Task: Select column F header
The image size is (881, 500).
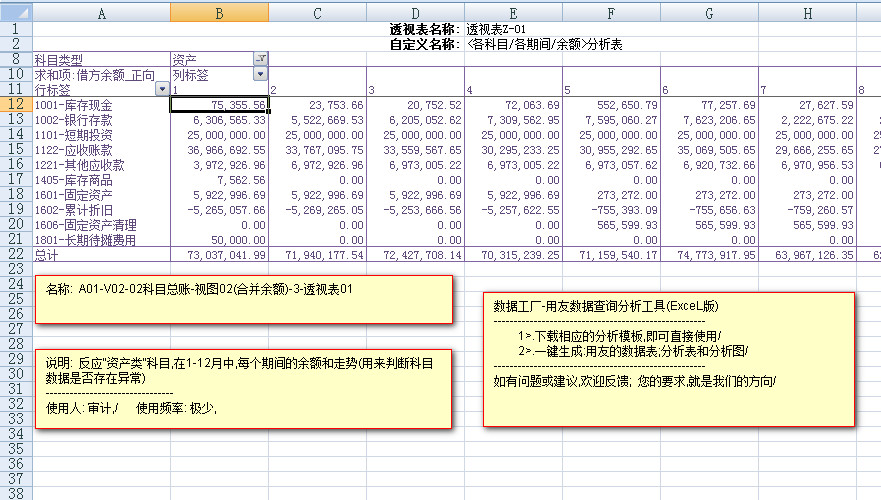Action: (x=612, y=13)
